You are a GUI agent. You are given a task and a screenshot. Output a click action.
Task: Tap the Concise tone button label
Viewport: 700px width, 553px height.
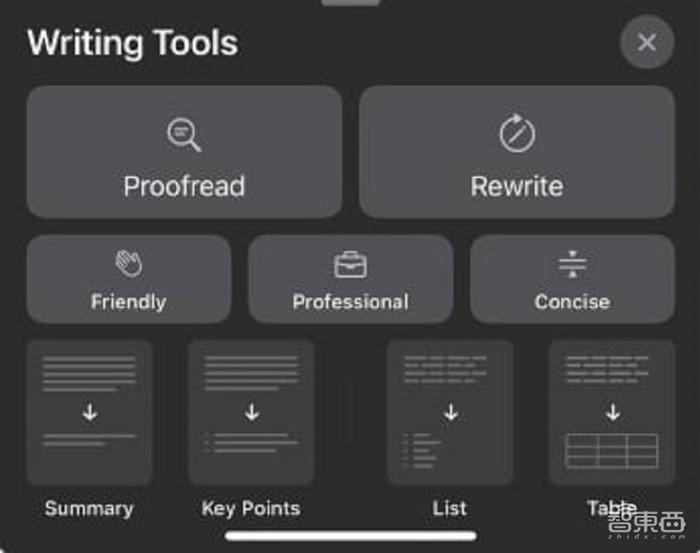[572, 302]
